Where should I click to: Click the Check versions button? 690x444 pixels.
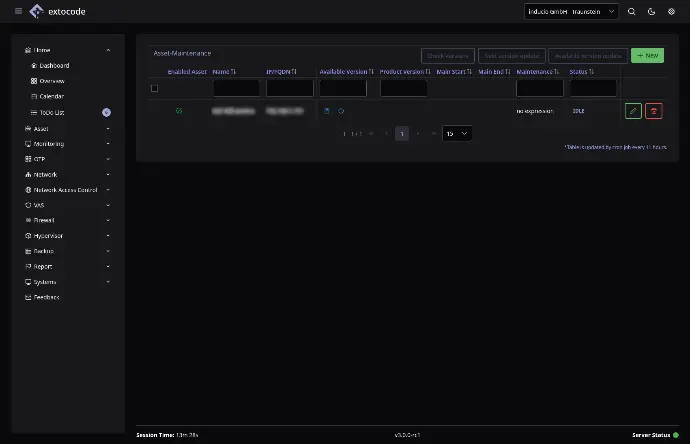[x=448, y=56]
